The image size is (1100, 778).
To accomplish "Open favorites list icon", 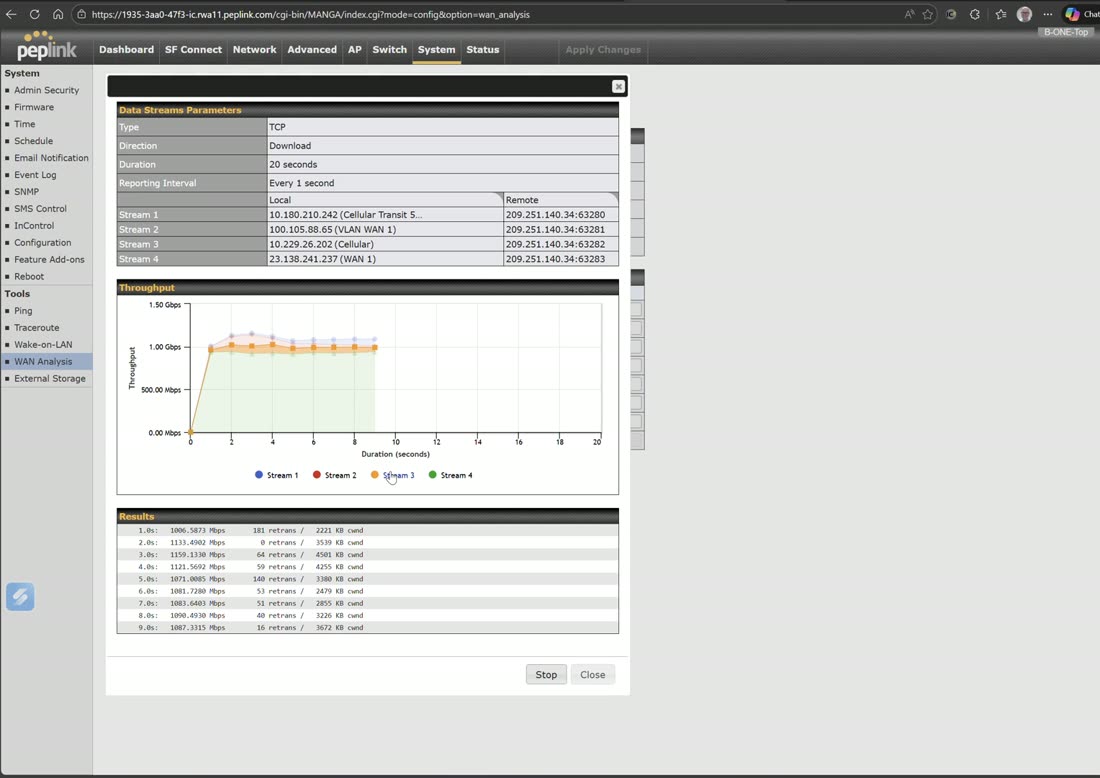I will 1001,14.
